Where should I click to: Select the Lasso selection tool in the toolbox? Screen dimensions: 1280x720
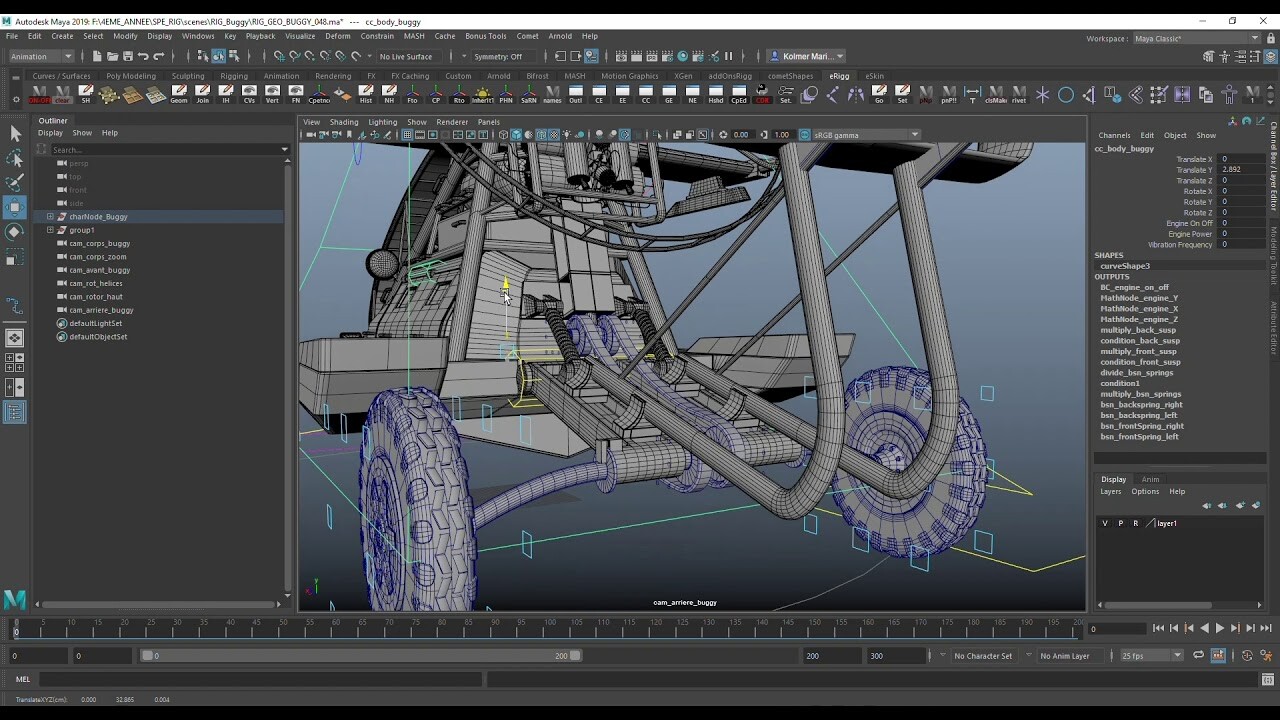click(x=14, y=159)
